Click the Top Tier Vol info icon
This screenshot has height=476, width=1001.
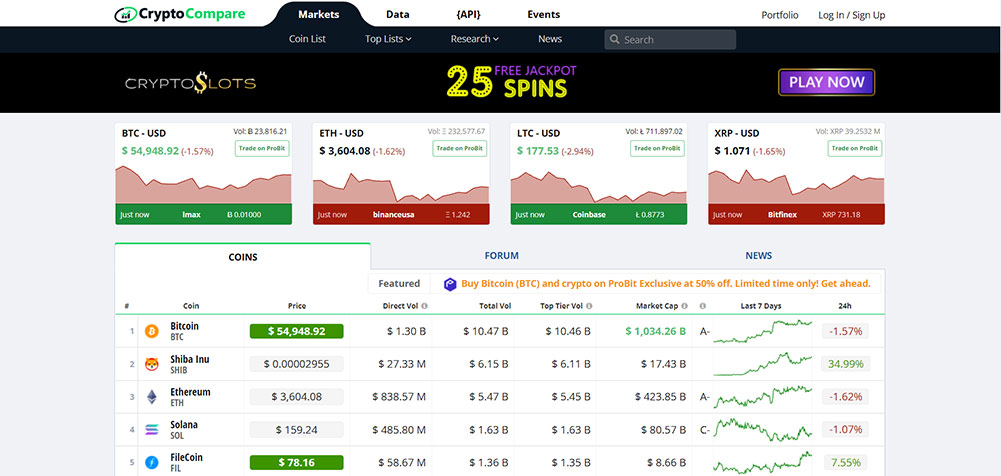tap(589, 306)
